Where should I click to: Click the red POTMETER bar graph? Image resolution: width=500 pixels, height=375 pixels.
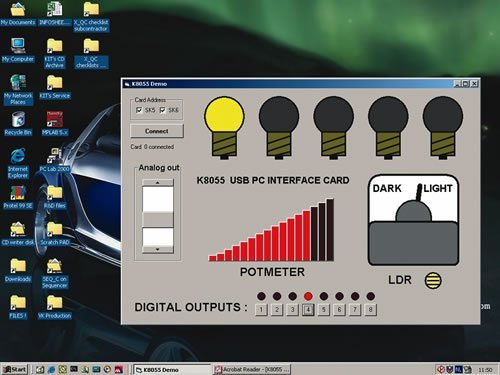(x=271, y=230)
